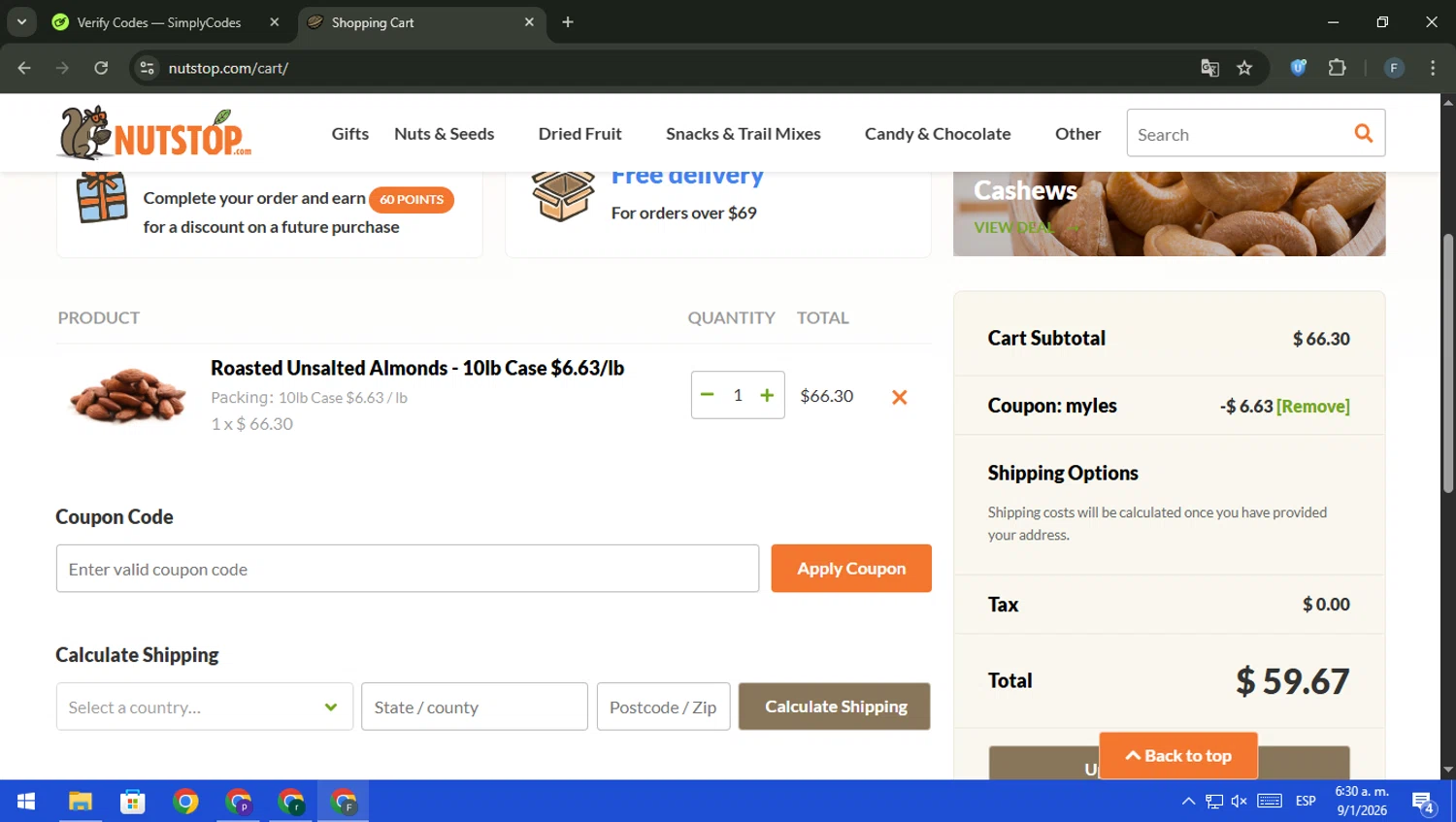Remove almonds with the orange X
The width and height of the screenshot is (1456, 822).
(900, 397)
